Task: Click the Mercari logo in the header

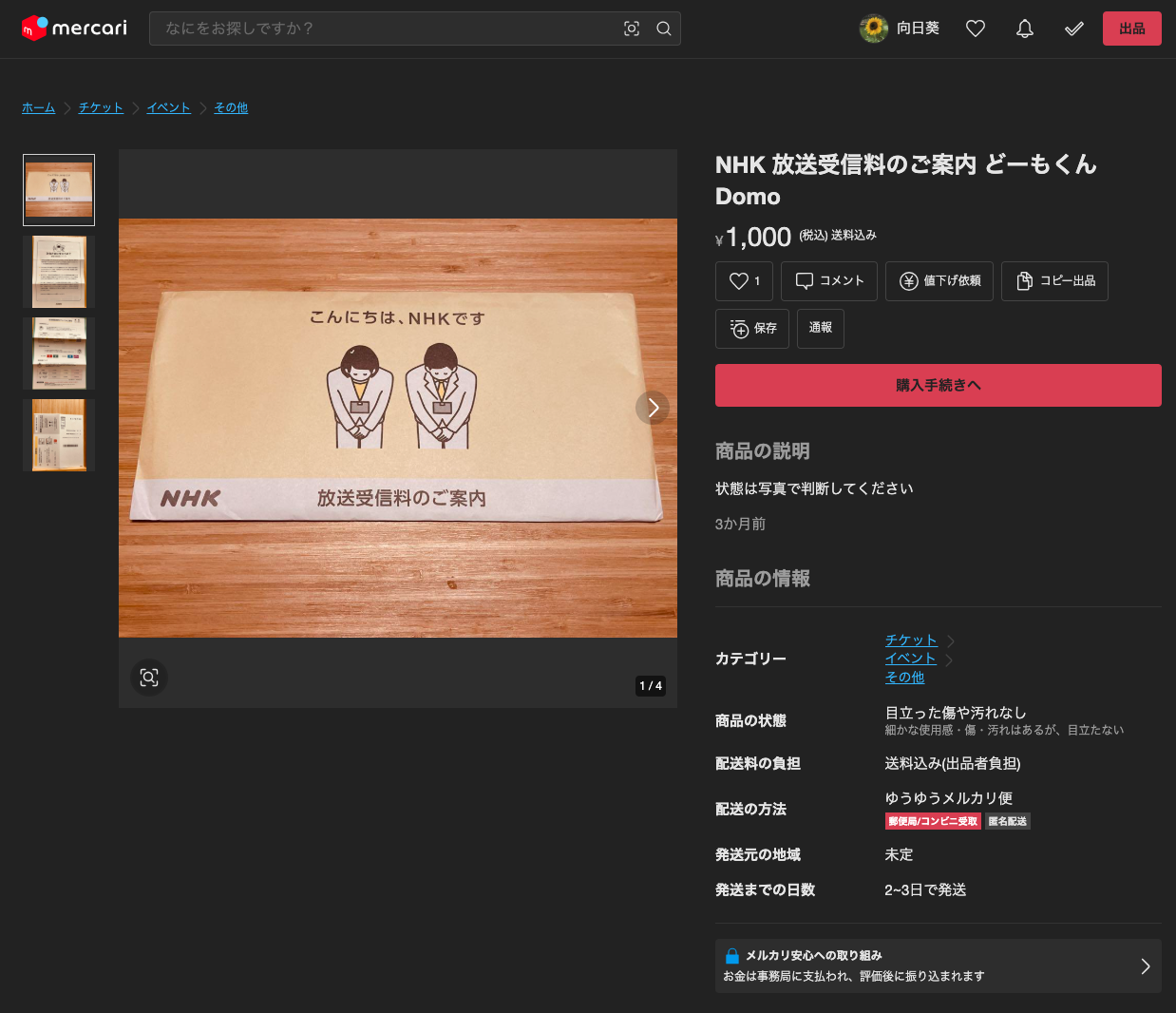Action: [x=74, y=29]
